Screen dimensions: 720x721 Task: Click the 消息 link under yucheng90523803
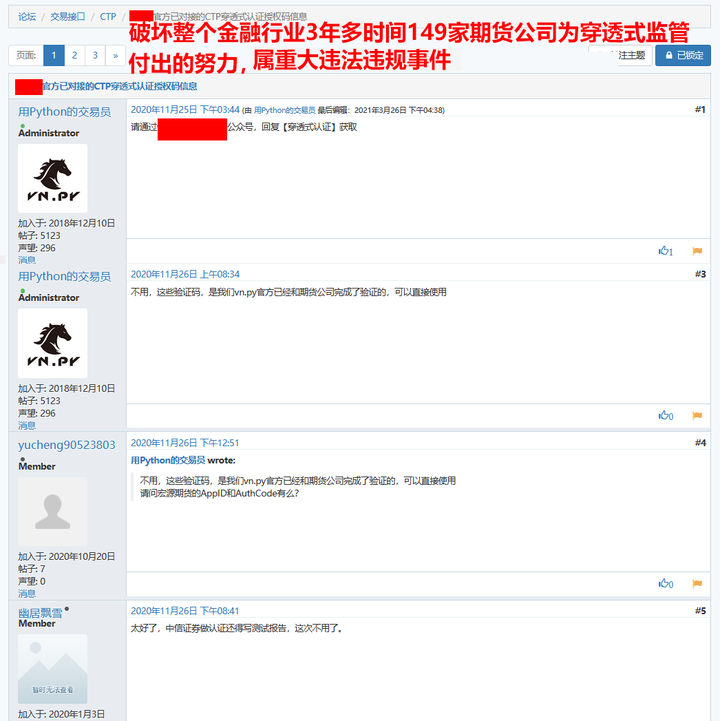pos(27,594)
